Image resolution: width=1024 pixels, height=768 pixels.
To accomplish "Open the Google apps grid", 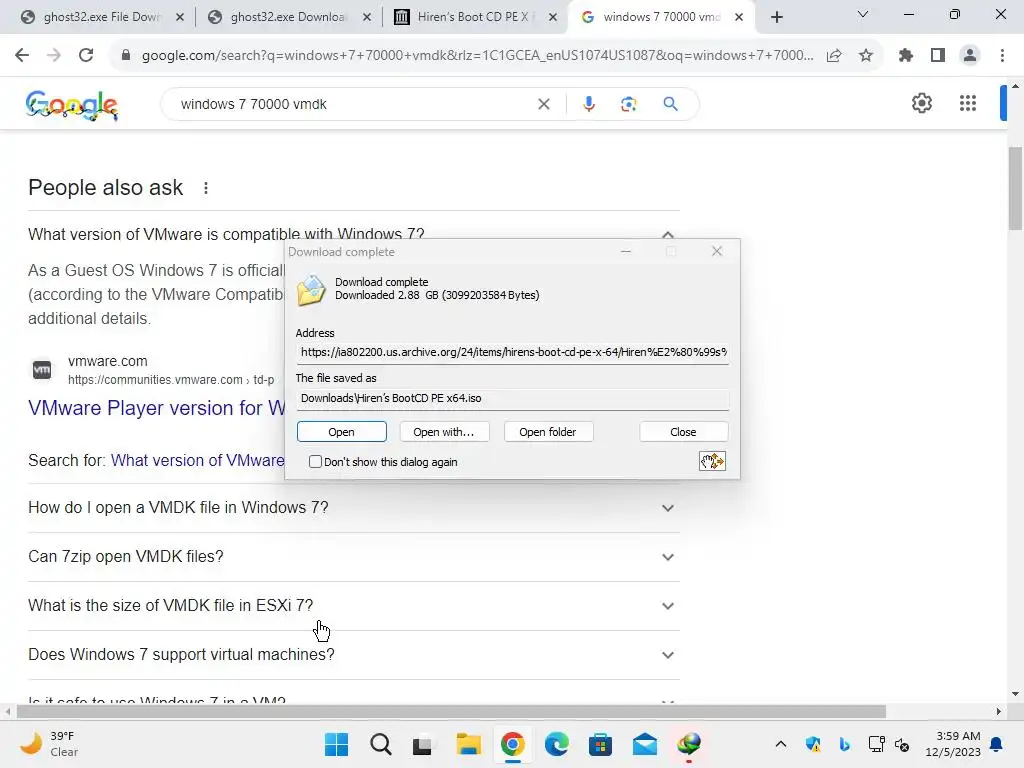I will coord(968,103).
